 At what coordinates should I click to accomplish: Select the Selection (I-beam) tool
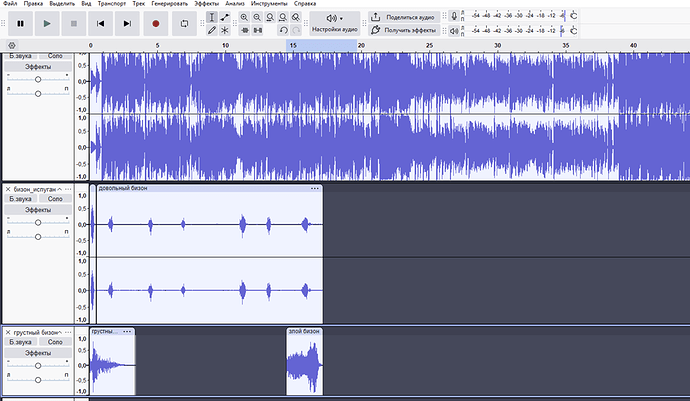tap(212, 17)
